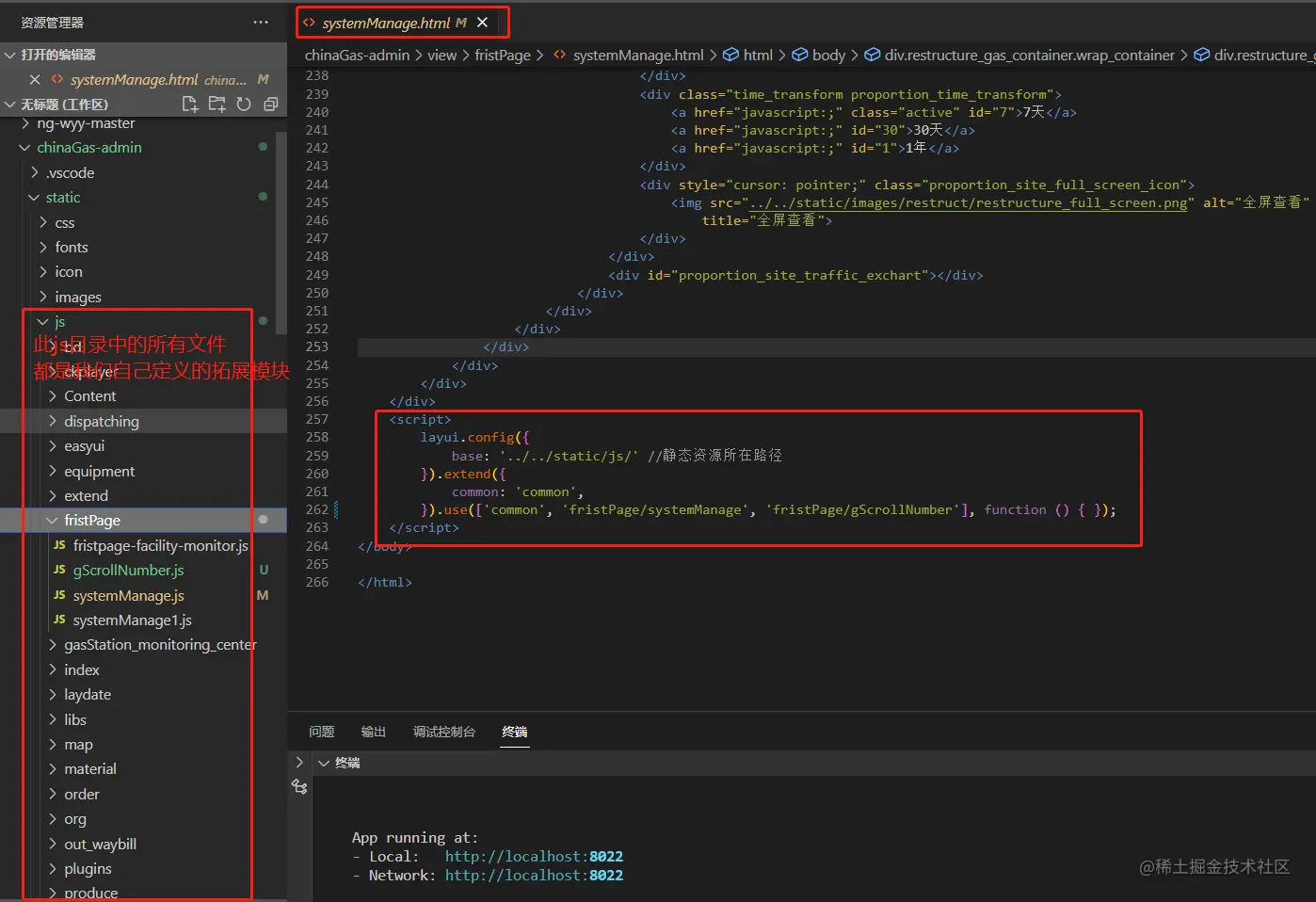Viewport: 1316px width, 902px height.
Task: Collapse the 打开的编辑器 section
Action: [10, 55]
